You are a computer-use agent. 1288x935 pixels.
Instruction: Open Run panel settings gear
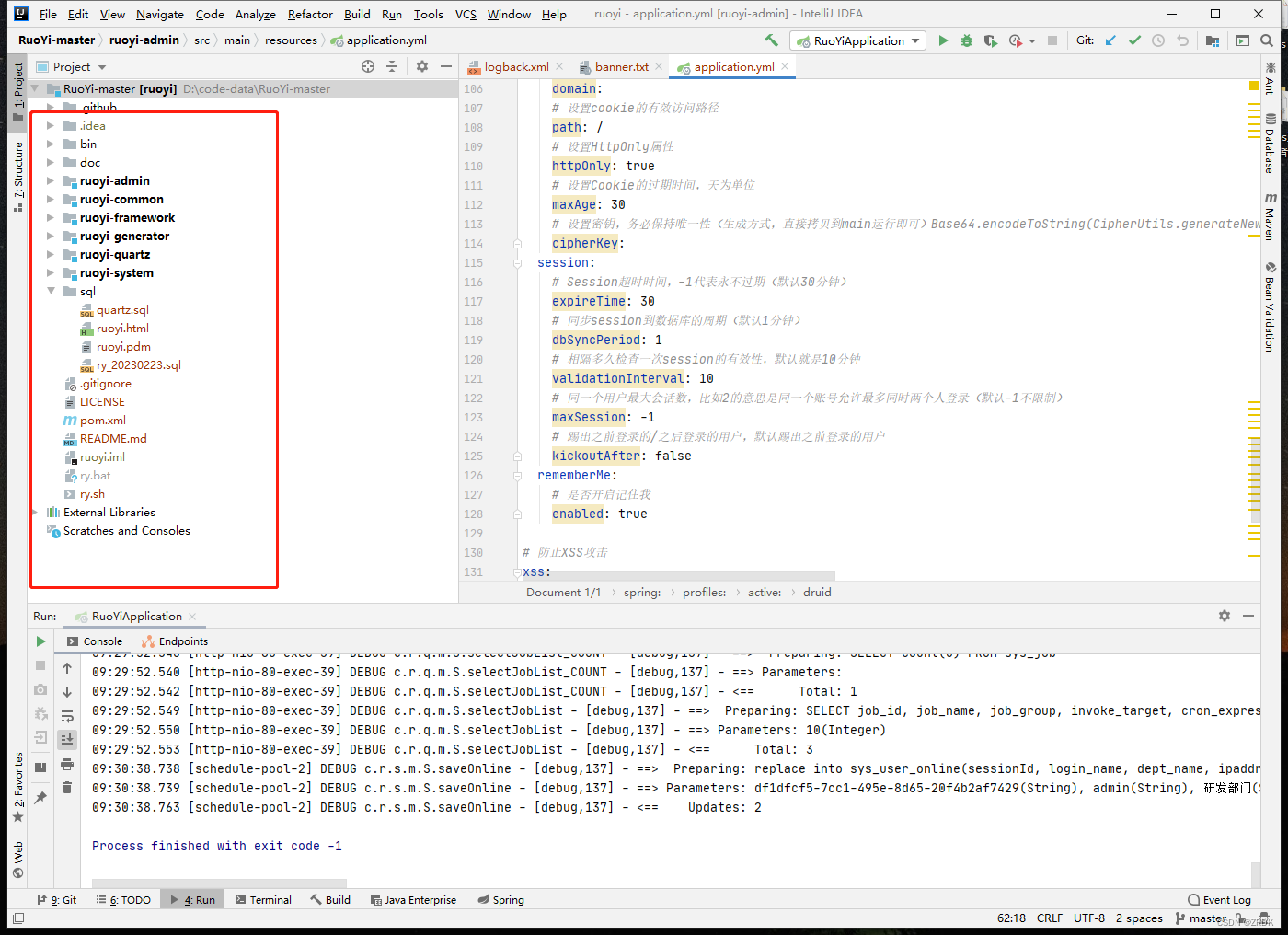pos(1225,616)
